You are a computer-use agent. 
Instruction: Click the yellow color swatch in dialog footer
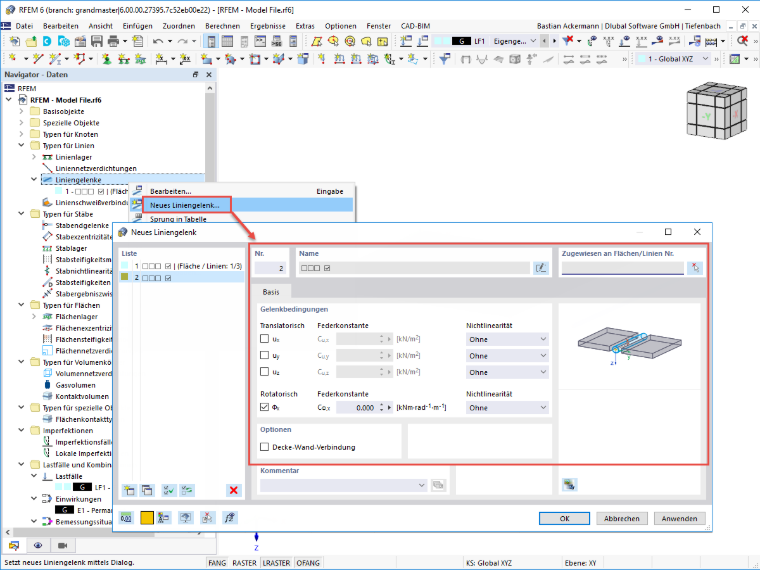tap(147, 518)
